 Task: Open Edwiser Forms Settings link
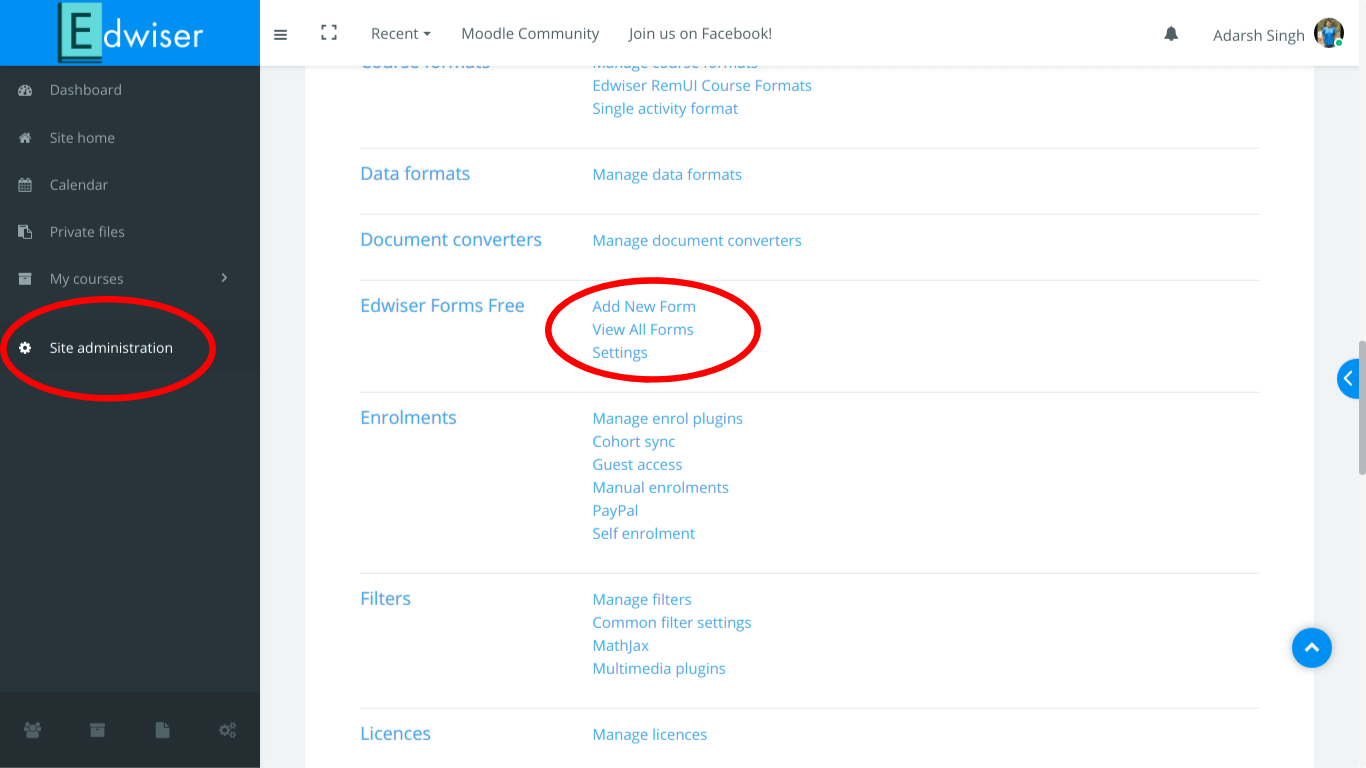pyautogui.click(x=620, y=353)
